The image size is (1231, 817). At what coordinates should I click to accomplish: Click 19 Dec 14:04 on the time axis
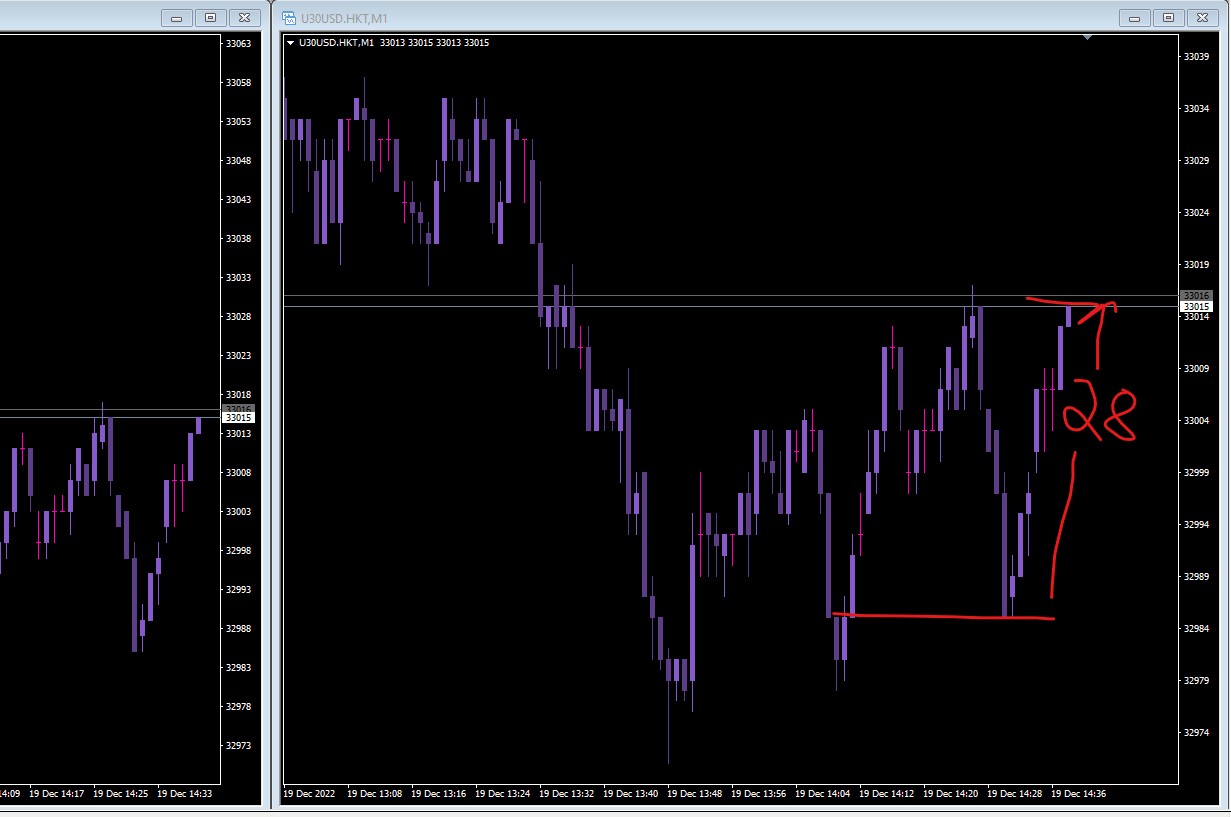tap(822, 793)
